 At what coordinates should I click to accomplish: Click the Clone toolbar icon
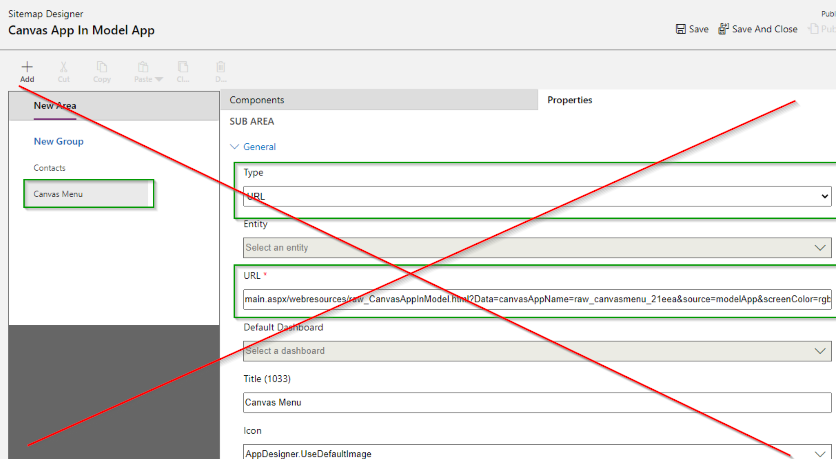click(x=183, y=67)
